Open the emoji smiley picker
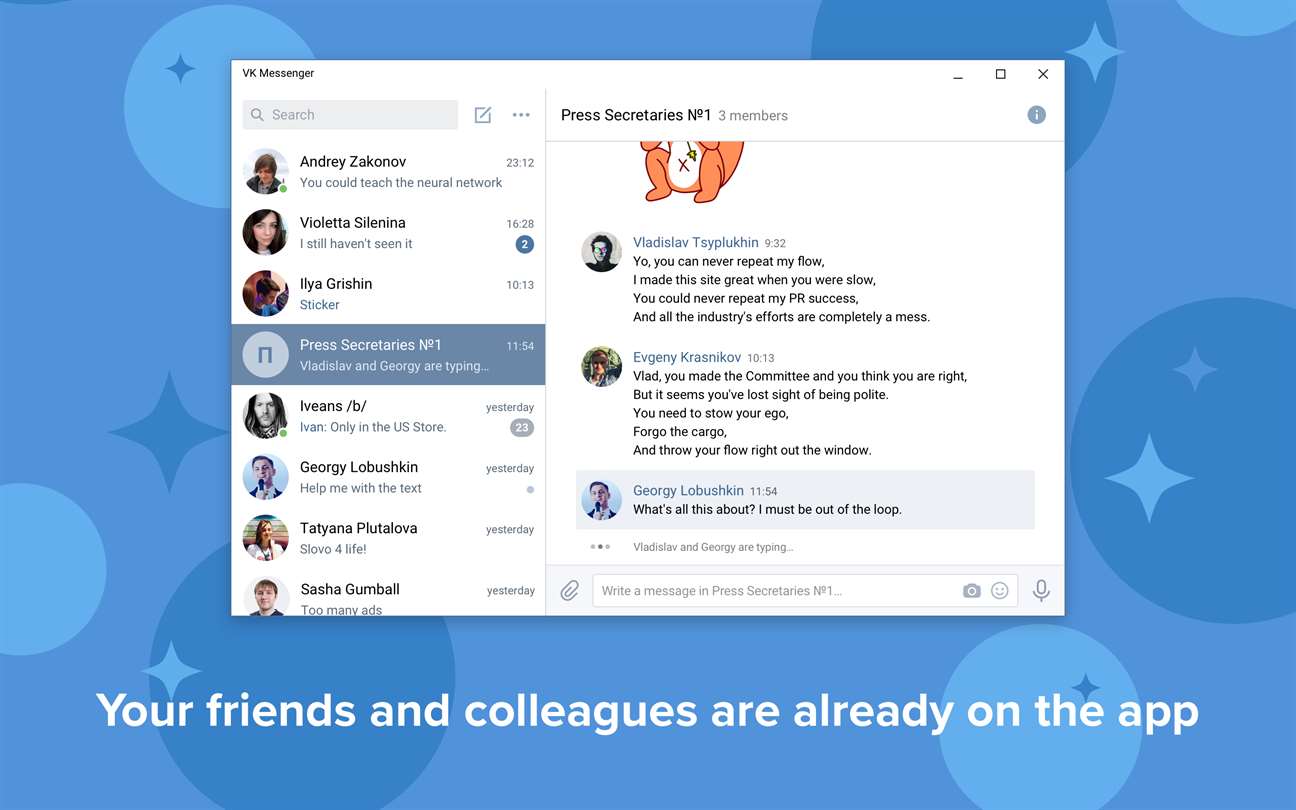The width and height of the screenshot is (1296, 810). 1000,591
